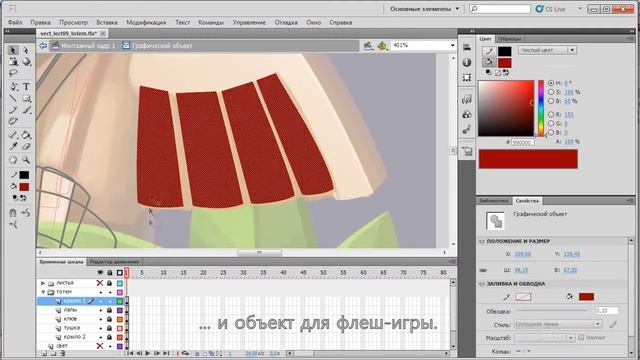
Task: Select the Subselection tool
Action: pyautogui.click(x=26, y=50)
